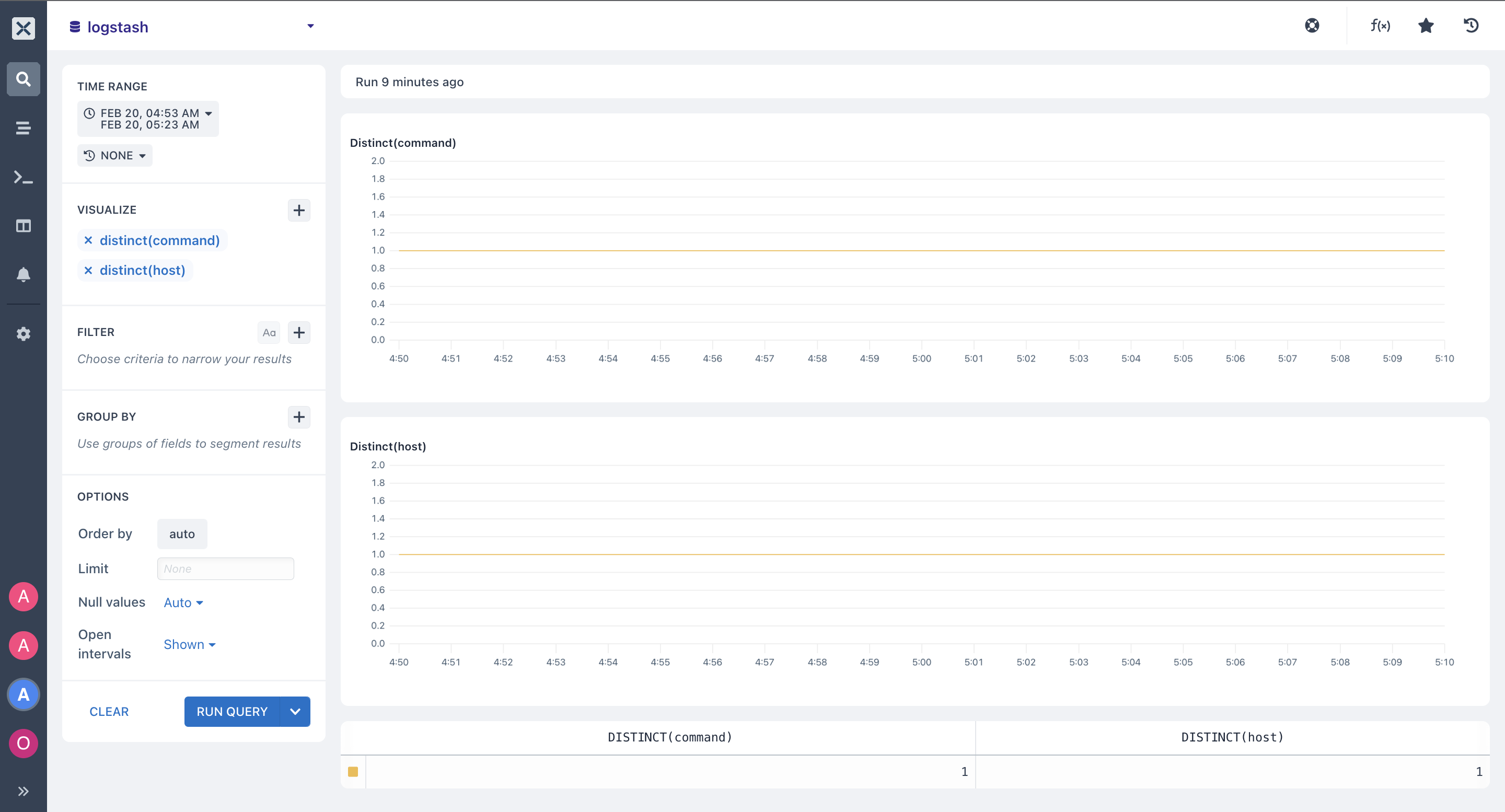The image size is (1505, 812).
Task: Add a group by field with plus
Action: click(x=299, y=417)
